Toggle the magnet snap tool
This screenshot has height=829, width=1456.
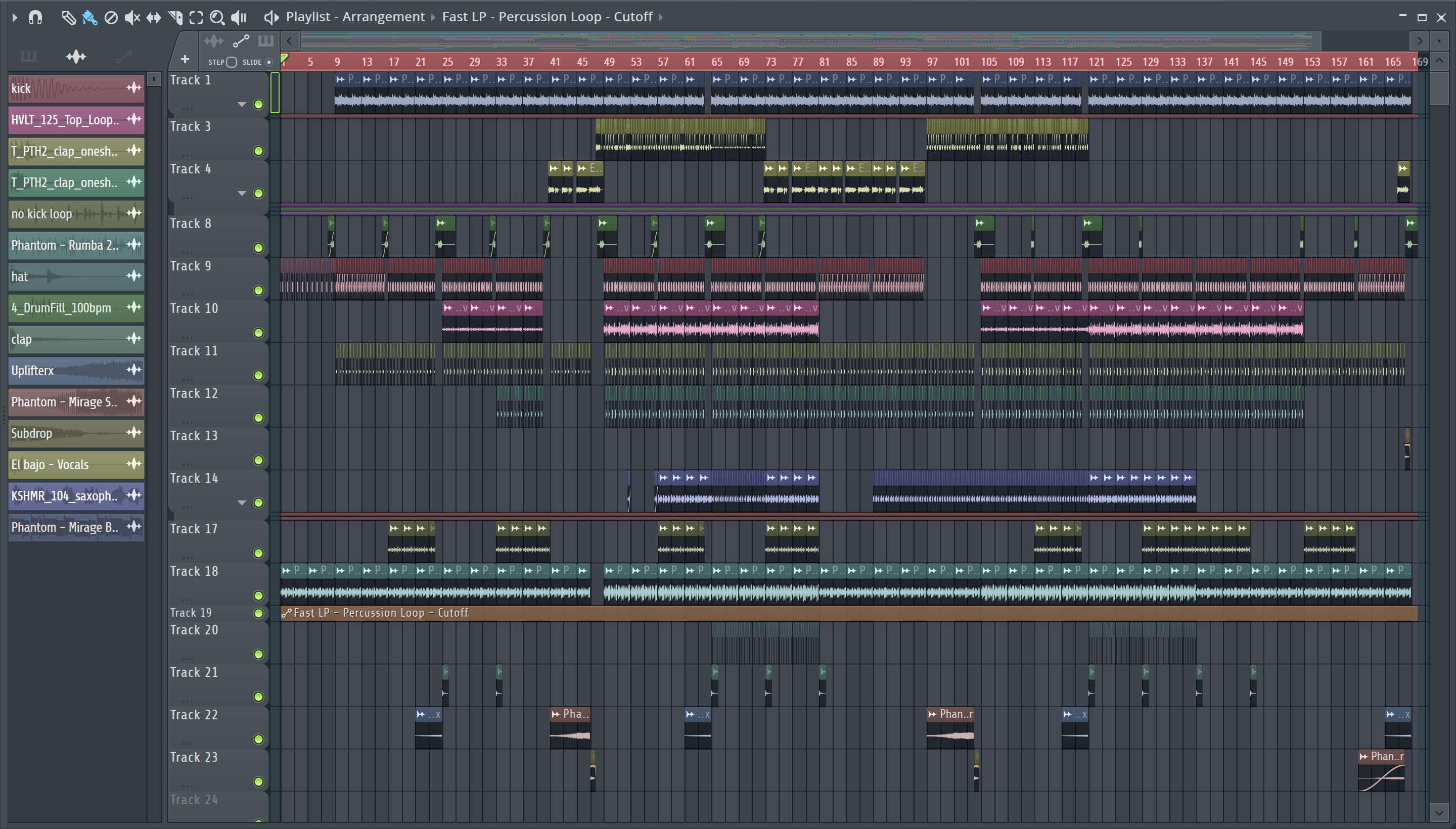pyautogui.click(x=35, y=17)
